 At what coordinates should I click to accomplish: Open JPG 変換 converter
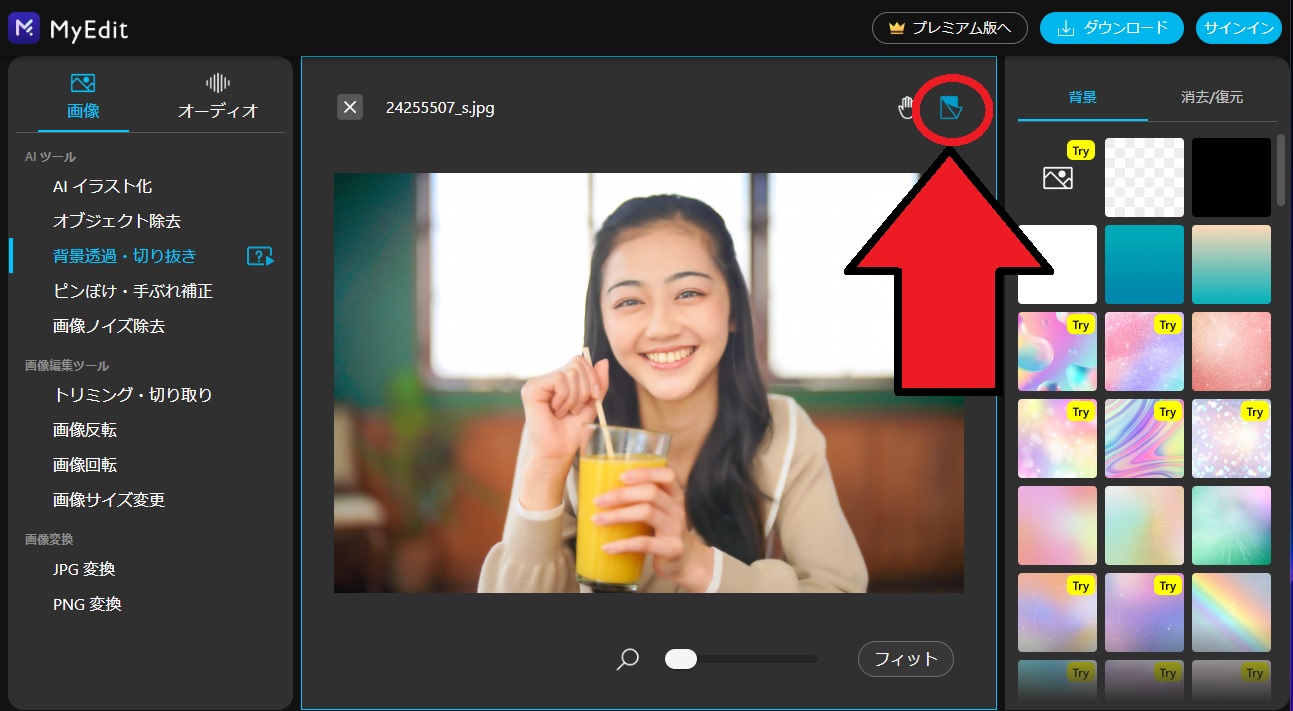[84, 569]
